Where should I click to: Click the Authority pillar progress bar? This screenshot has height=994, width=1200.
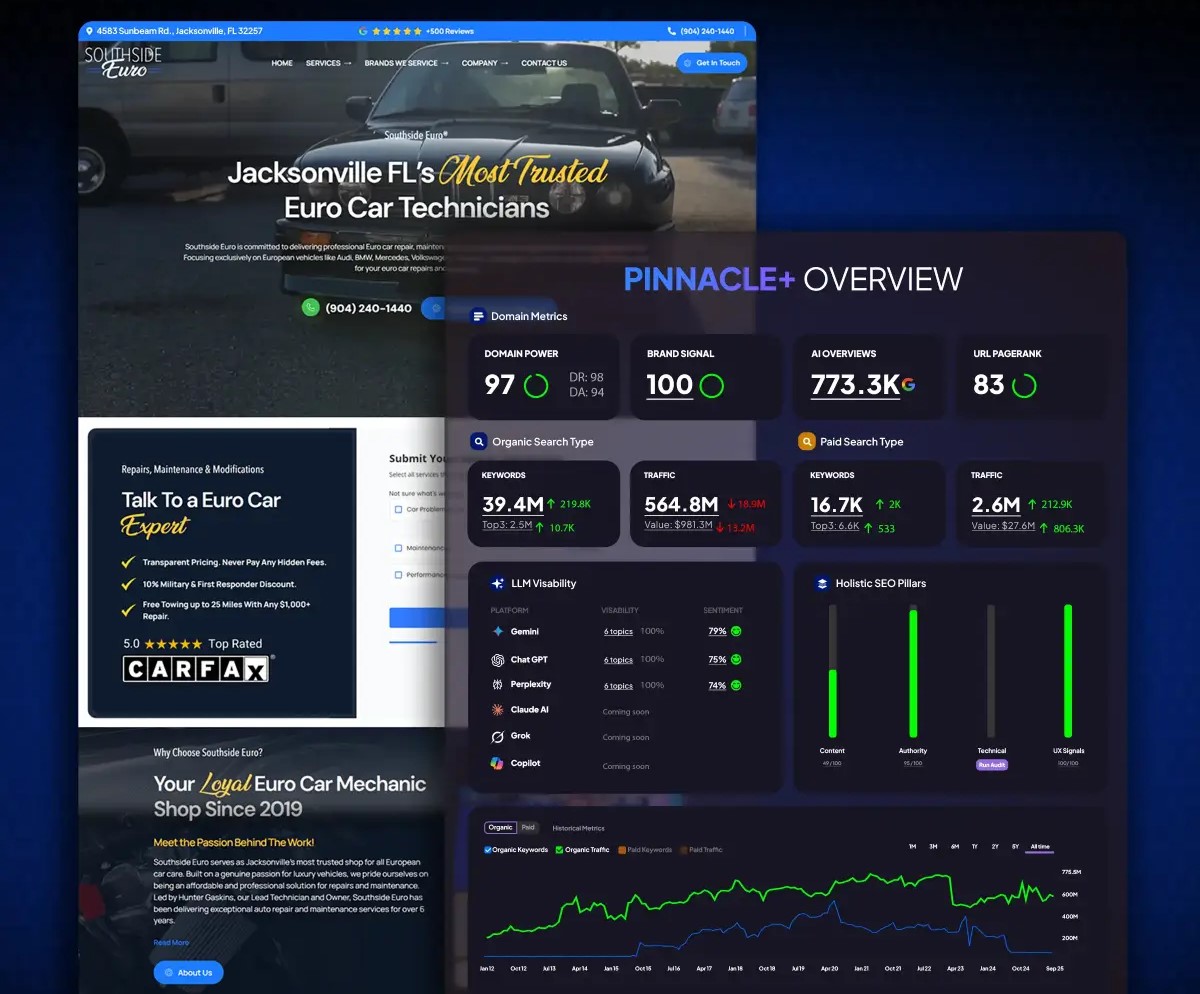pyautogui.click(x=913, y=672)
